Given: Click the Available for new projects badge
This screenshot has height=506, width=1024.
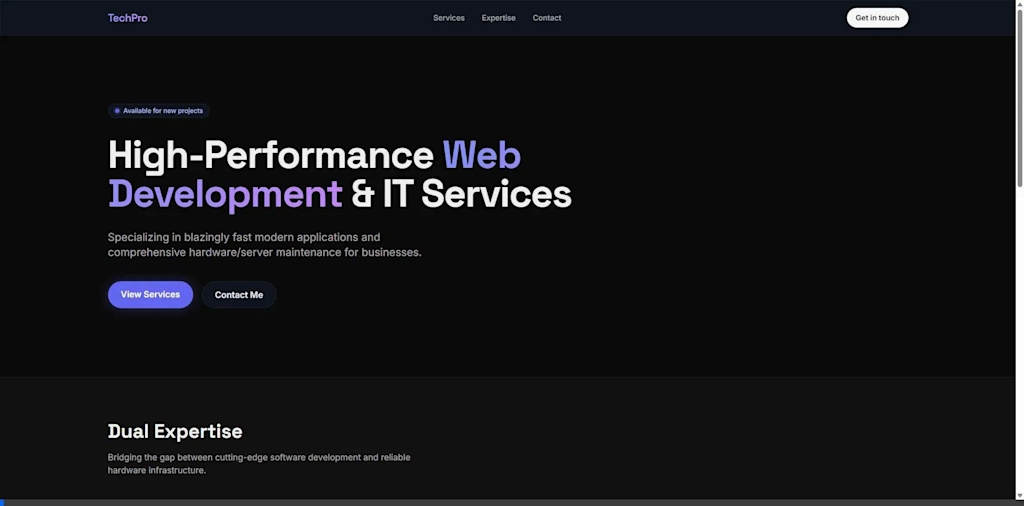Looking at the screenshot, I should [159, 111].
